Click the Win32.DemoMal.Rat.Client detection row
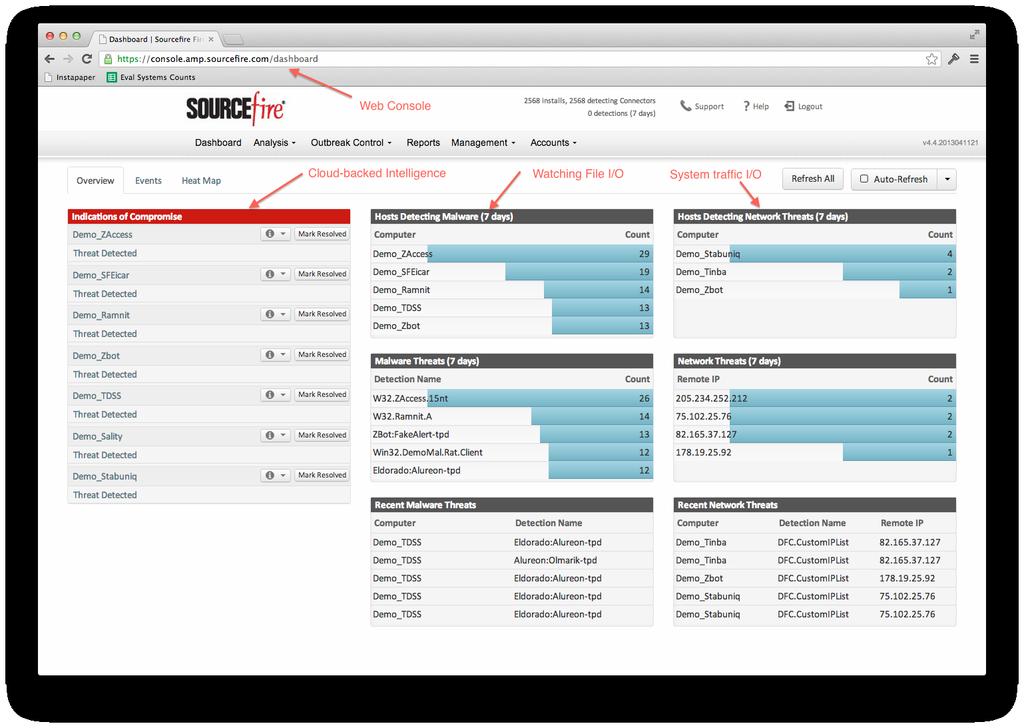The height and width of the screenshot is (728, 1024). coord(511,452)
